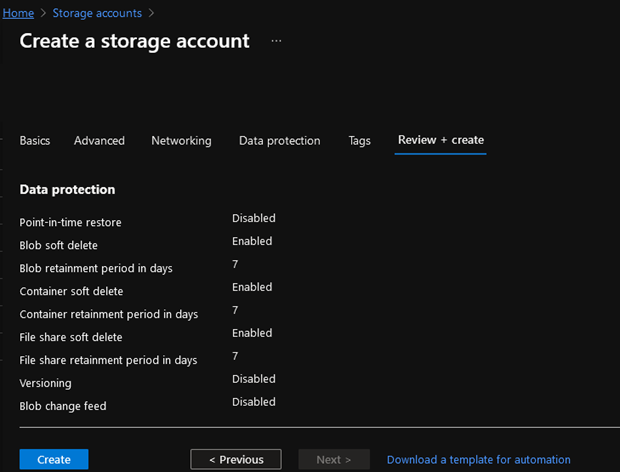Switch to the Basics tab

(x=35, y=141)
